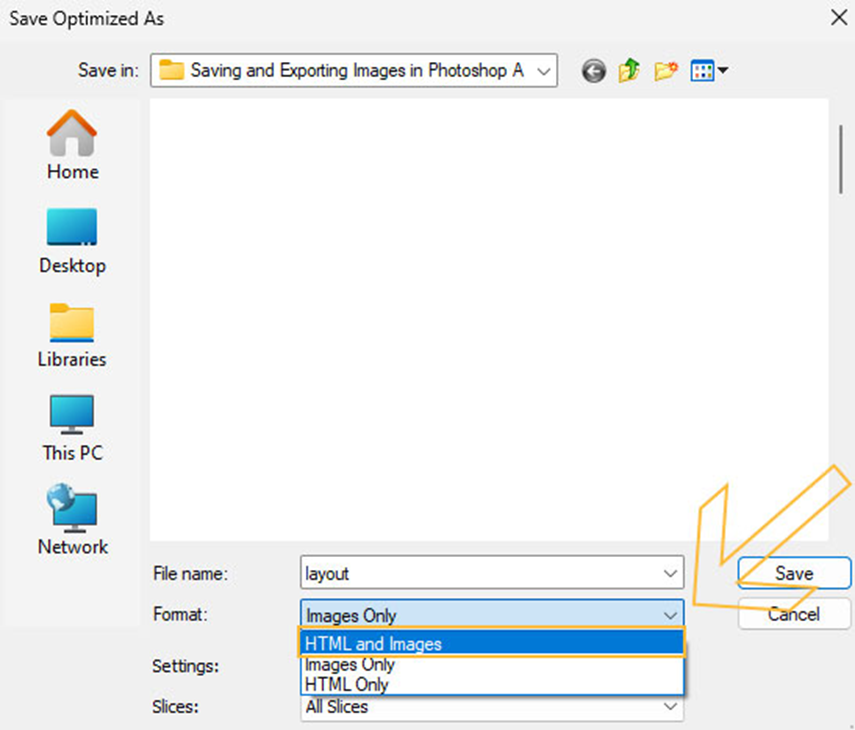Select This PC in the places sidebar
855x730 pixels.
72,428
